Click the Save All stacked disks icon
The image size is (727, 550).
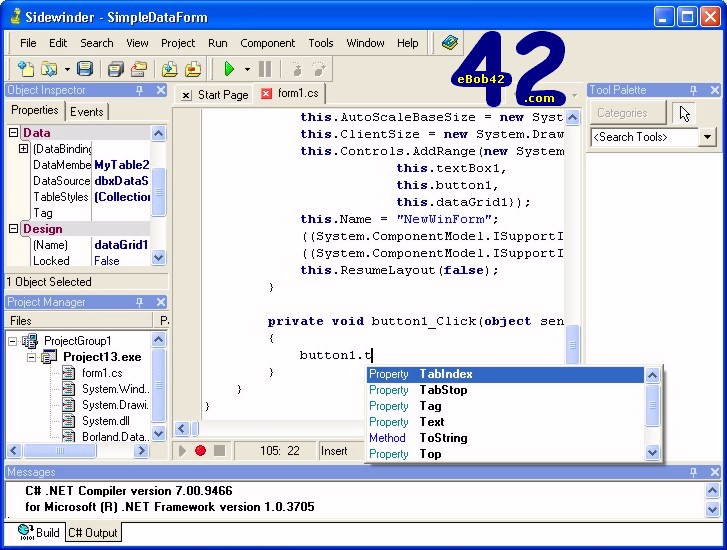pos(115,69)
